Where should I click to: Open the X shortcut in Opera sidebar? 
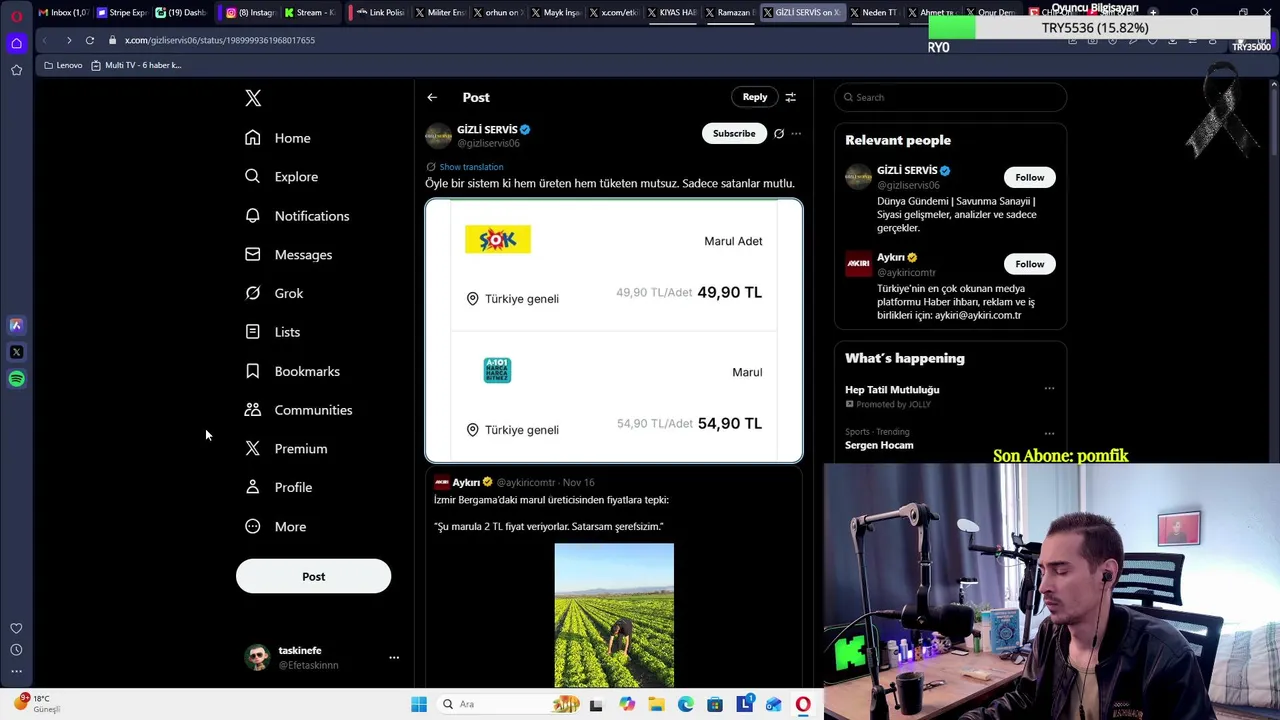[16, 352]
